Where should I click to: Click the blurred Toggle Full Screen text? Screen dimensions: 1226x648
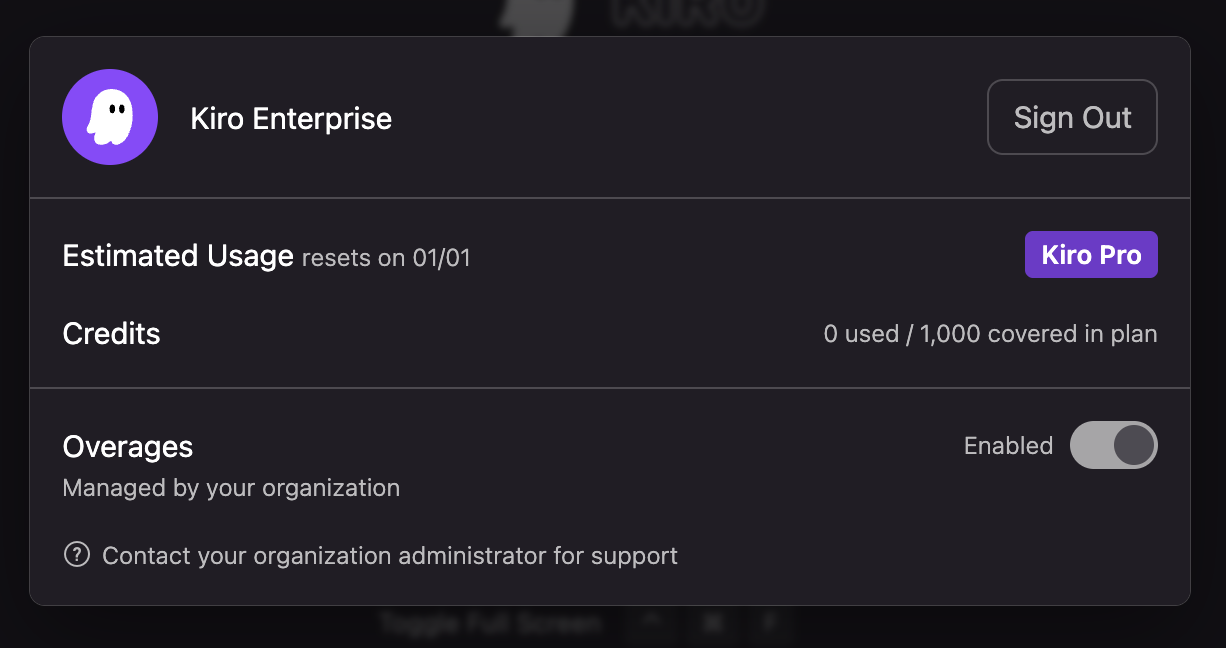[x=490, y=624]
